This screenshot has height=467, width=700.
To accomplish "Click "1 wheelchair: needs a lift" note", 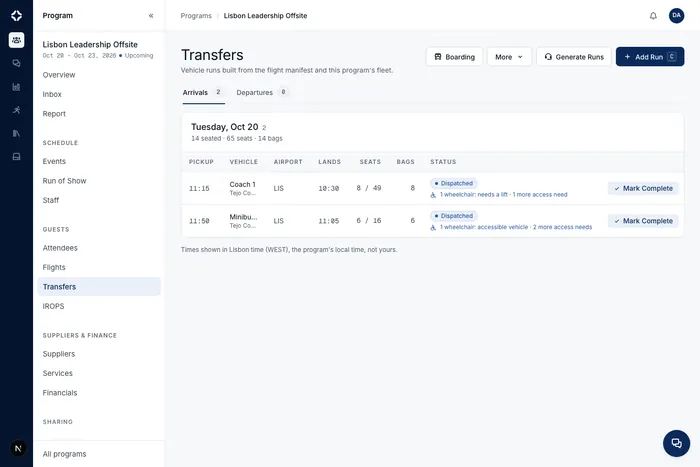I will pos(474,195).
